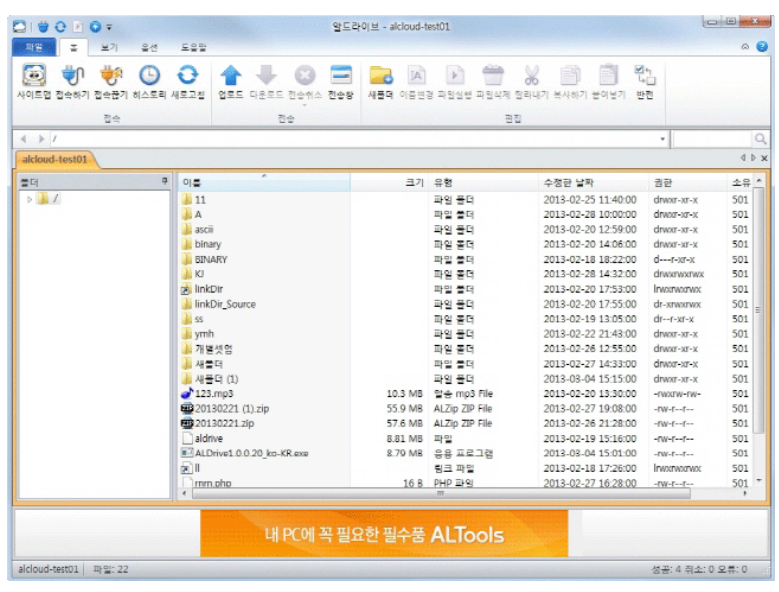This screenshot has height=592, width=779.
Task: Click the horizontal scrollbar of file list
Action: [x=441, y=493]
